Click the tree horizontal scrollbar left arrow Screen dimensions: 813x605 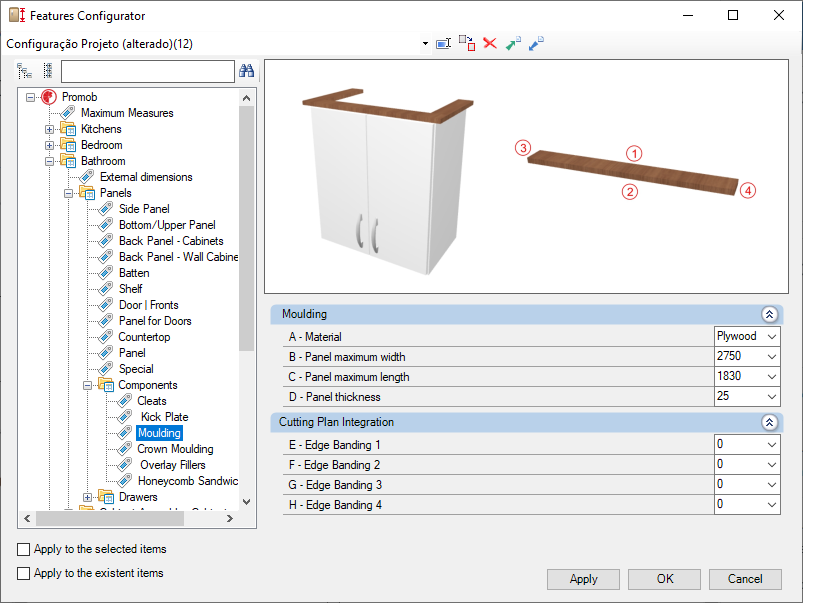pos(27,519)
